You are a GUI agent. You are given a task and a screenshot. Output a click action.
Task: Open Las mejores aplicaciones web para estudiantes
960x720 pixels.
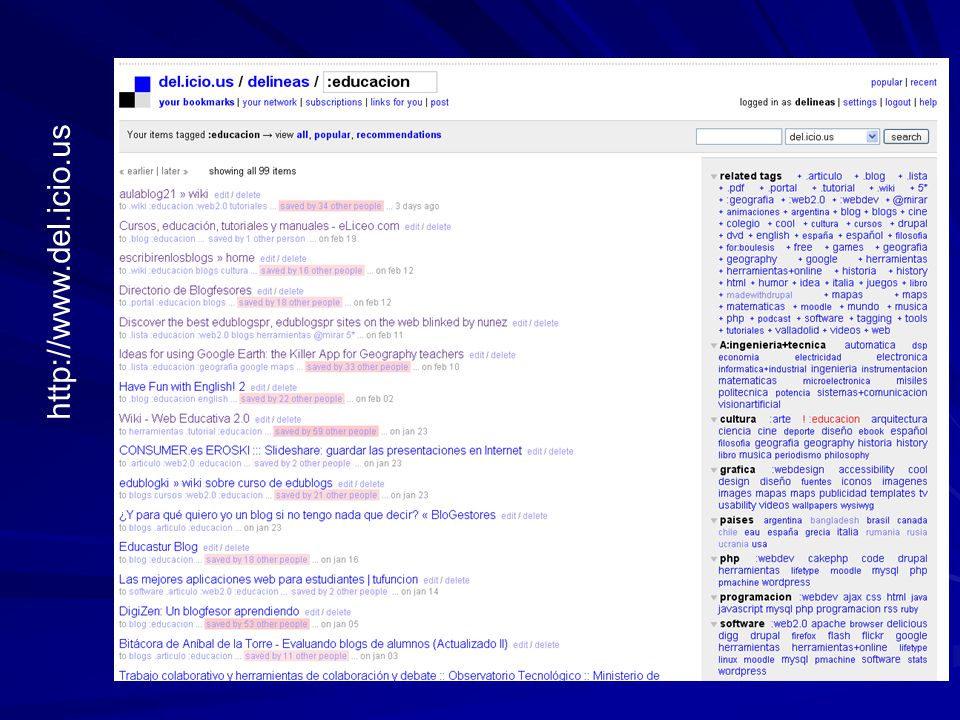[268, 579]
